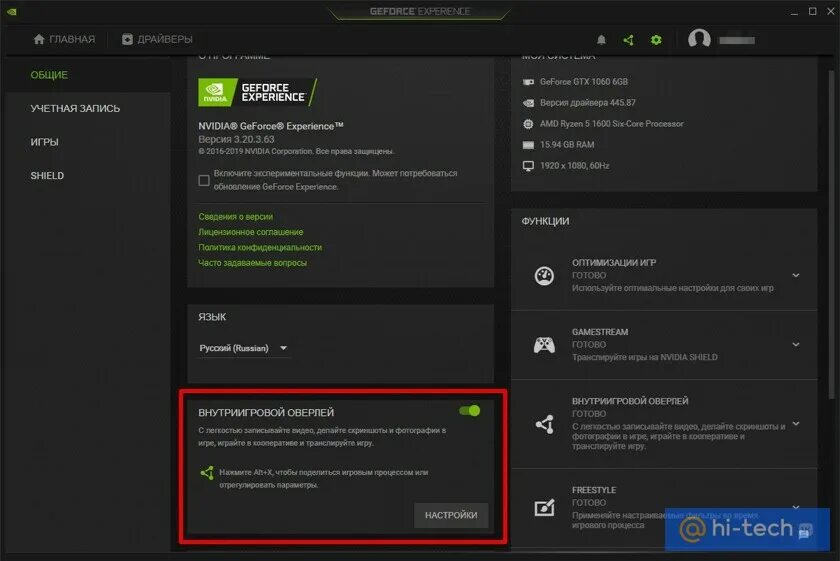Click the driver version icon beside 445.87
Viewport: 840px width, 561px height.
528,103
